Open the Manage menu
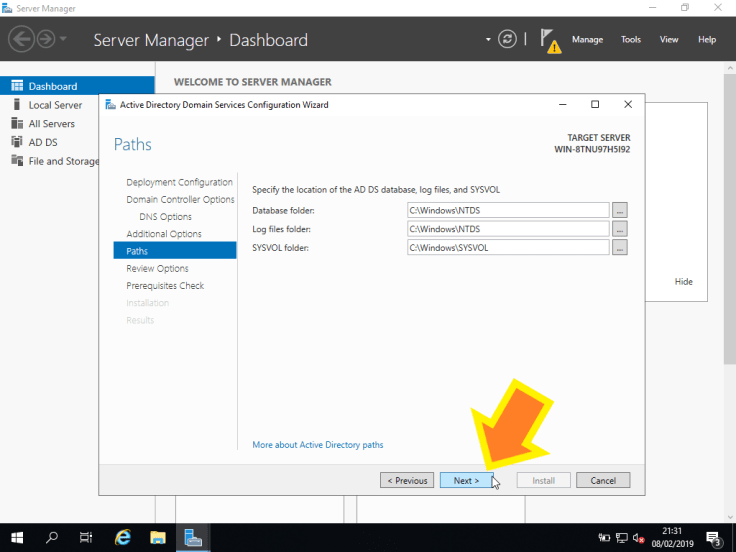 587,40
